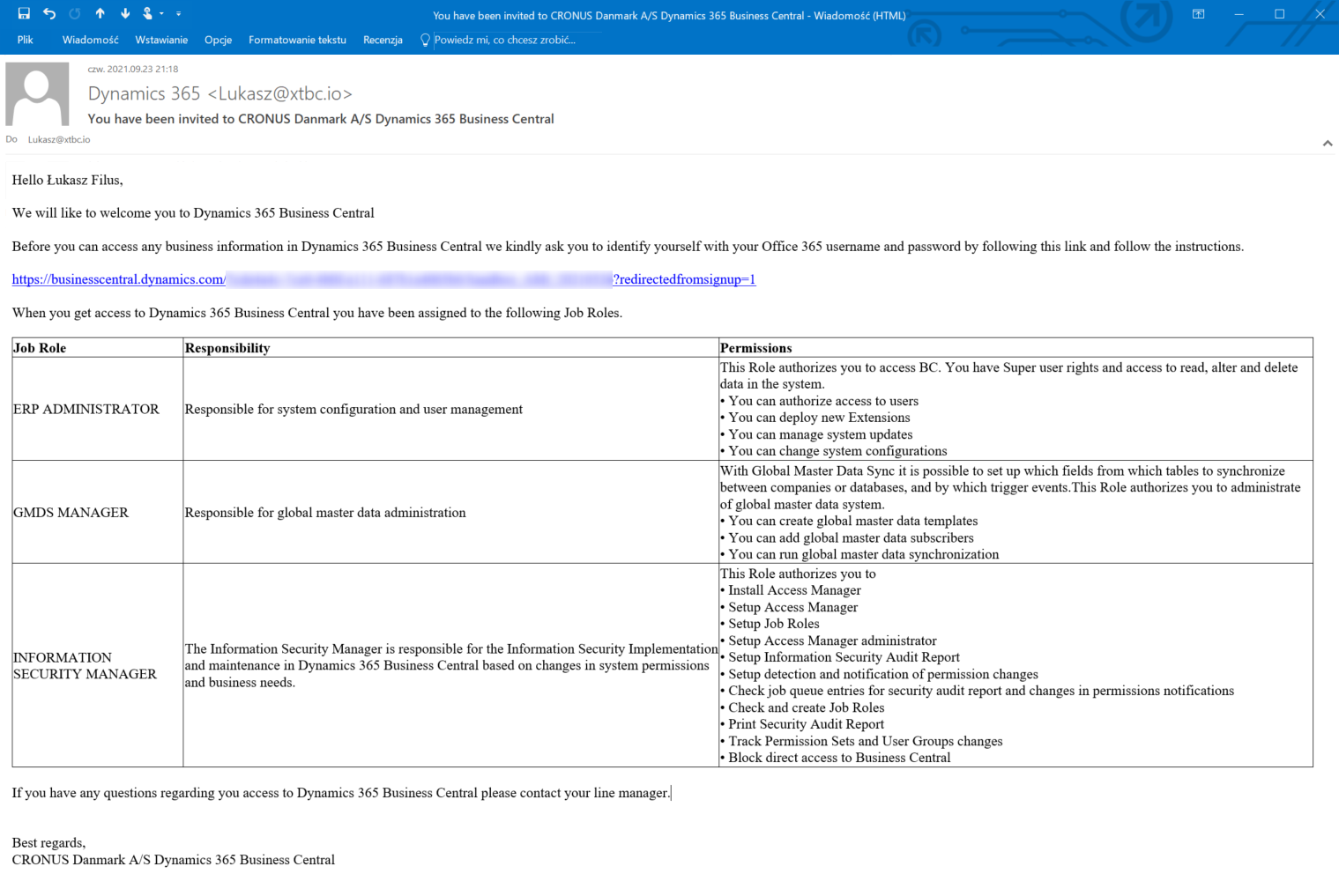1339x896 pixels.
Task: Open the Formatowanie tekstu tab
Action: tap(297, 40)
